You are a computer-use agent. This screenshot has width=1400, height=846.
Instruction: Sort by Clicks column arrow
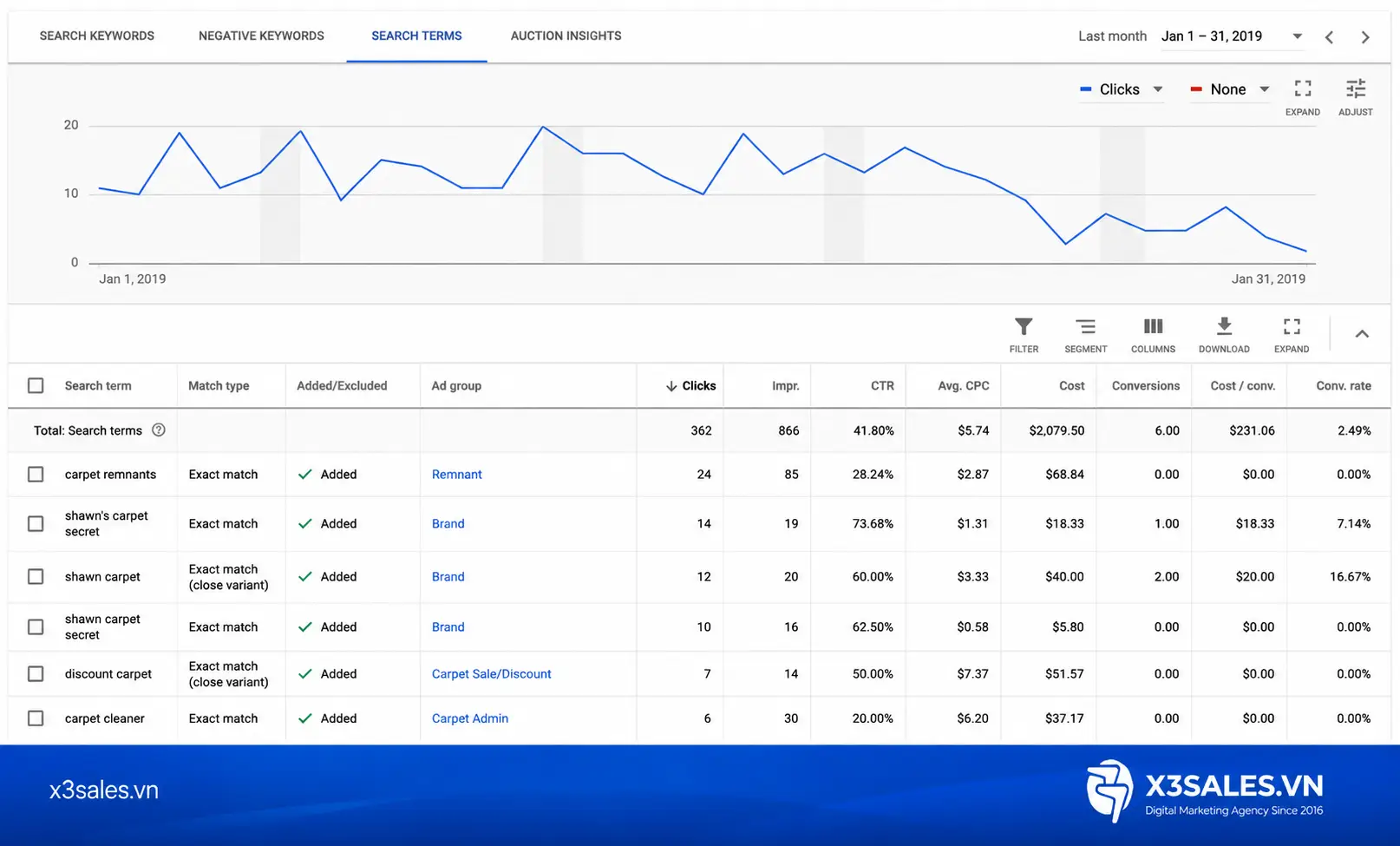[x=671, y=386]
